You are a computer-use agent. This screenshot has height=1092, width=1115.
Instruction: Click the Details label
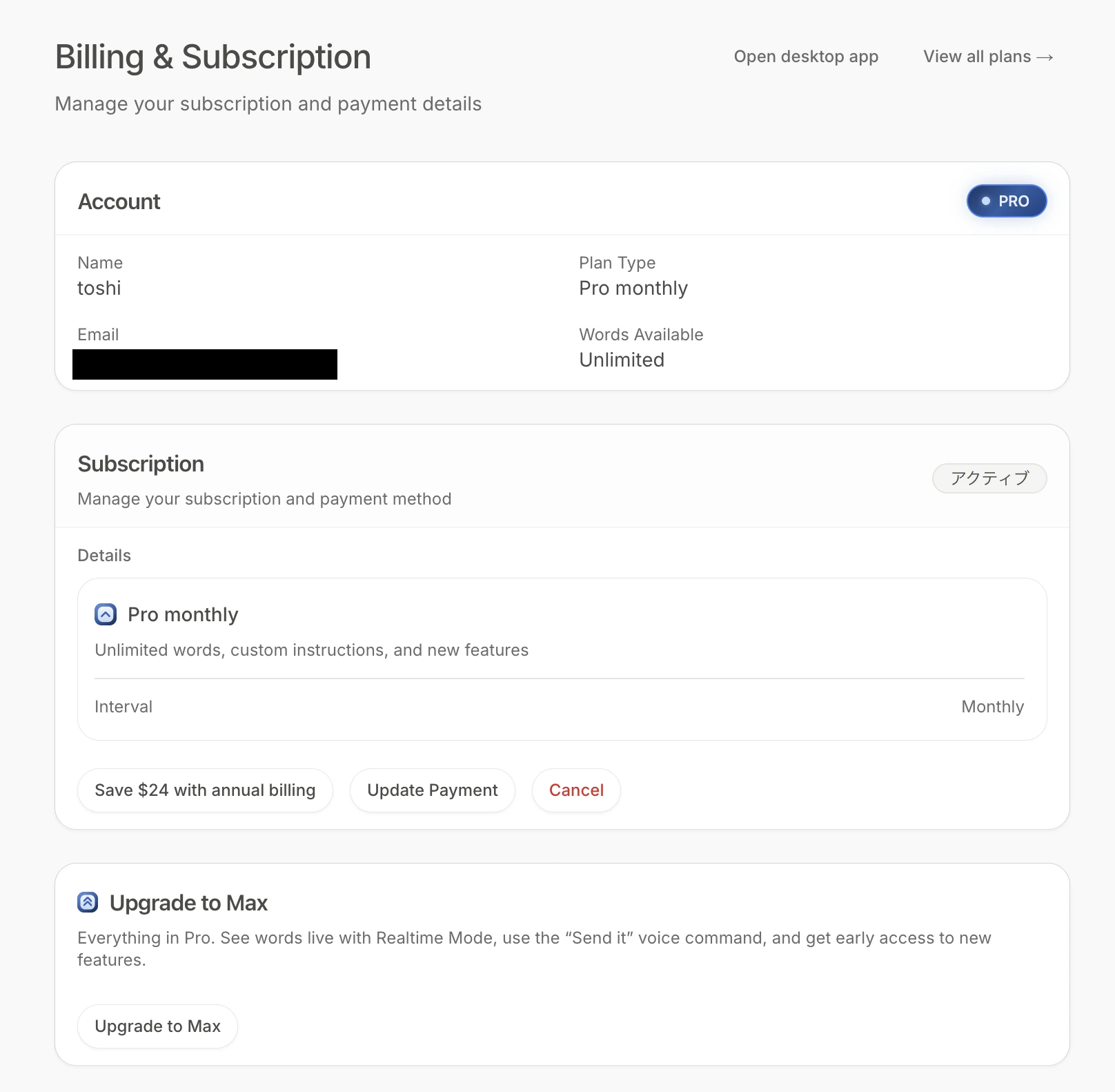coord(104,556)
